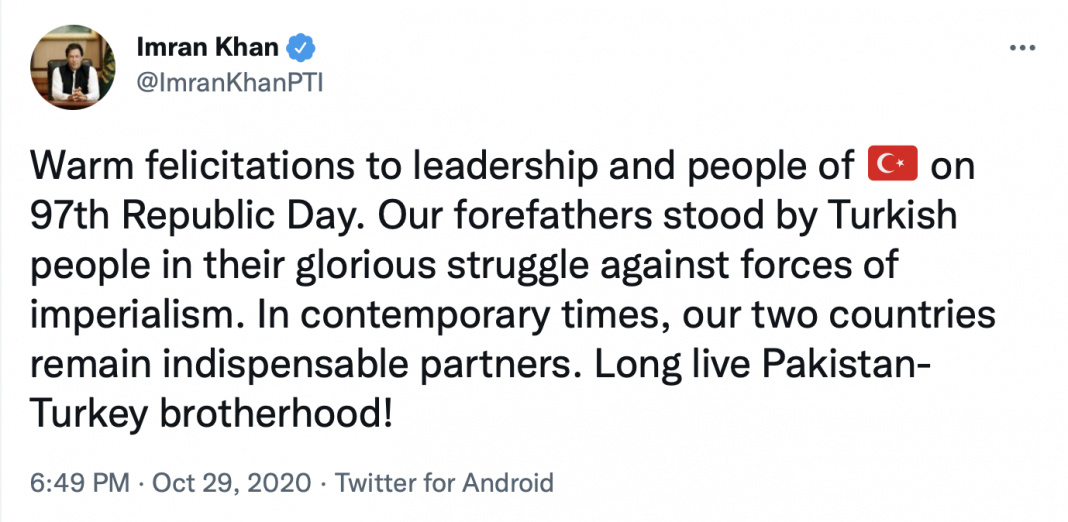Click the words "Warm felicitations" in tweet
Screen dimensions: 1068x522
tap(184, 167)
